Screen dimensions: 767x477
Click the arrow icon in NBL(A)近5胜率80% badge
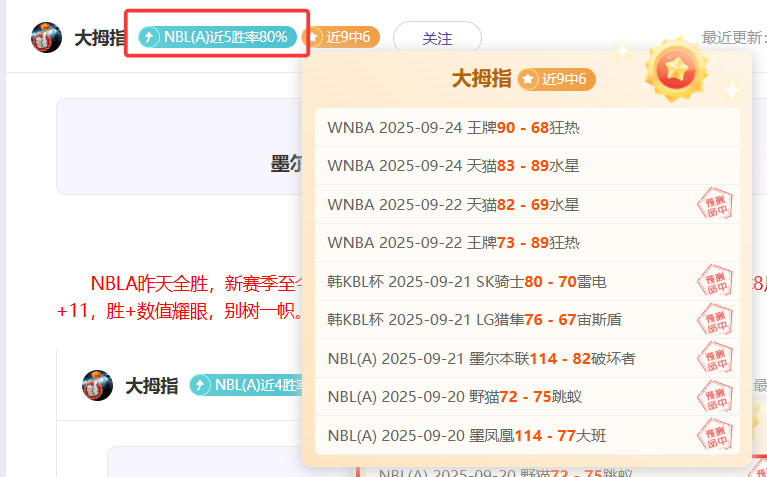(149, 37)
